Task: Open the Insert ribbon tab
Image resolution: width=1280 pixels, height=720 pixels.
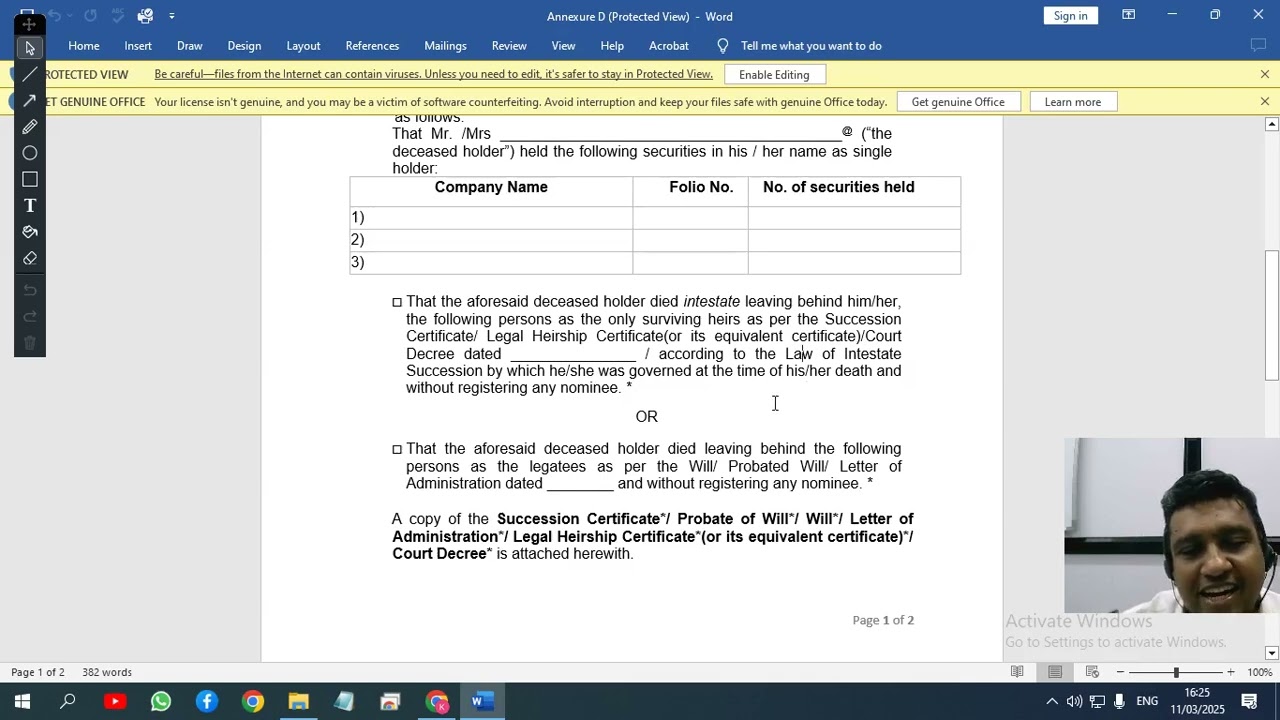Action: [x=138, y=46]
